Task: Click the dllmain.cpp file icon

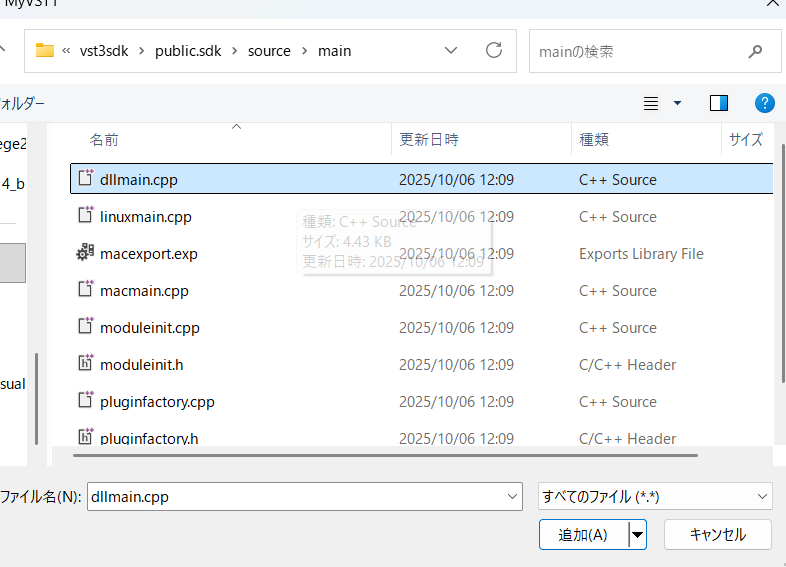Action: [x=85, y=180]
